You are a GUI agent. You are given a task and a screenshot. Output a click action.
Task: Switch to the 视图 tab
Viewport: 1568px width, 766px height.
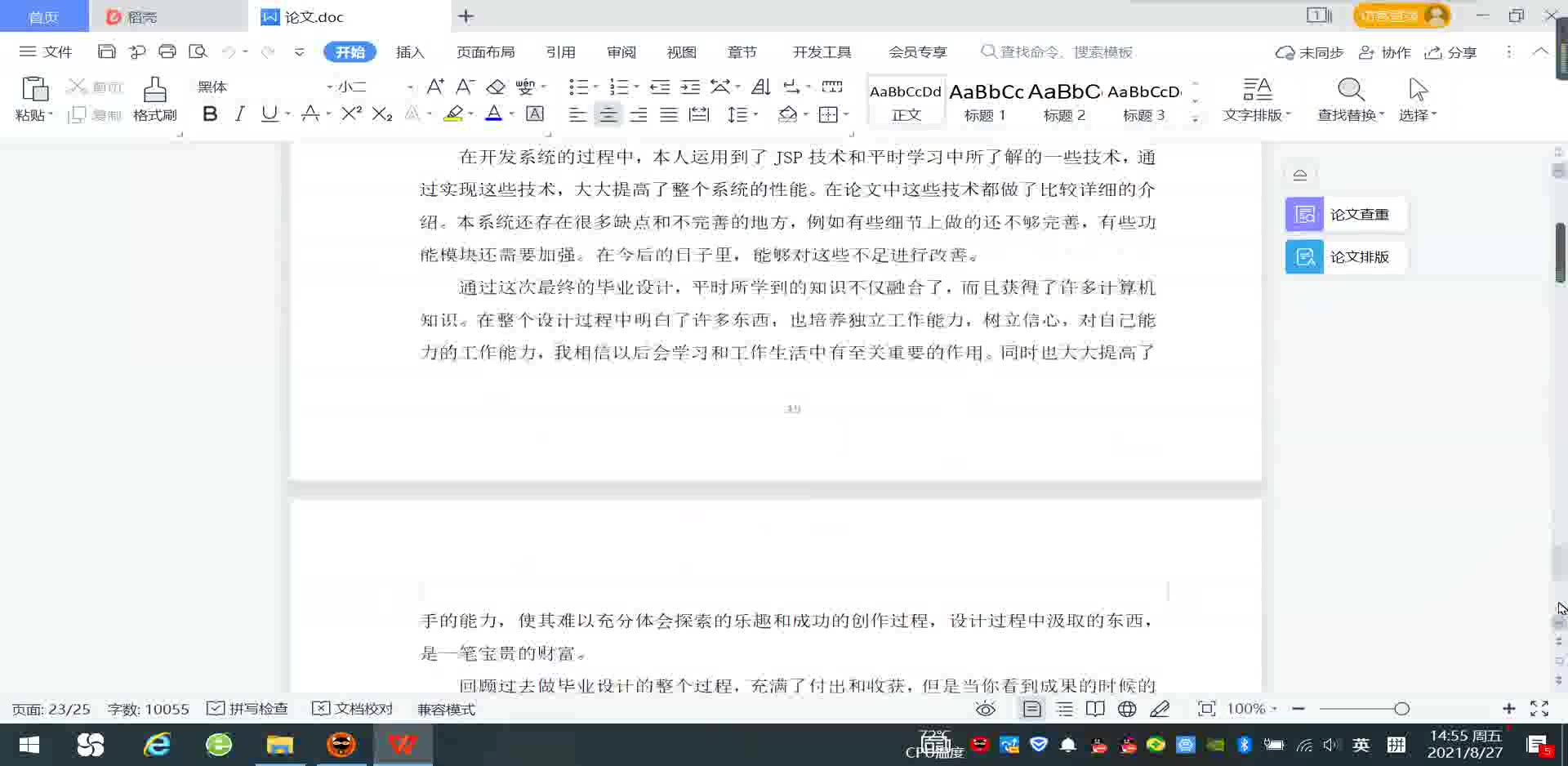point(681,51)
